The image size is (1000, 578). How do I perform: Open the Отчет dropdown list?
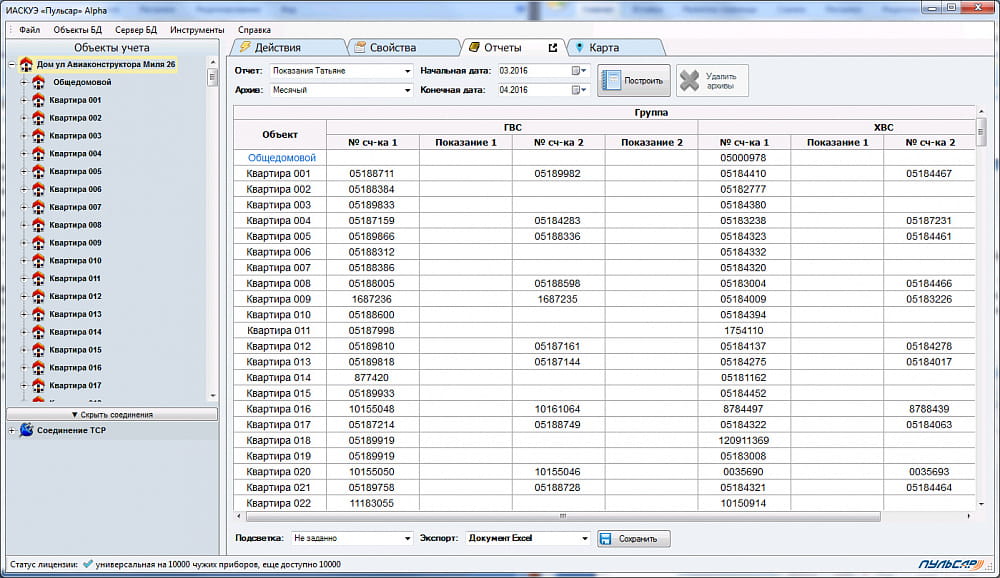[407, 72]
